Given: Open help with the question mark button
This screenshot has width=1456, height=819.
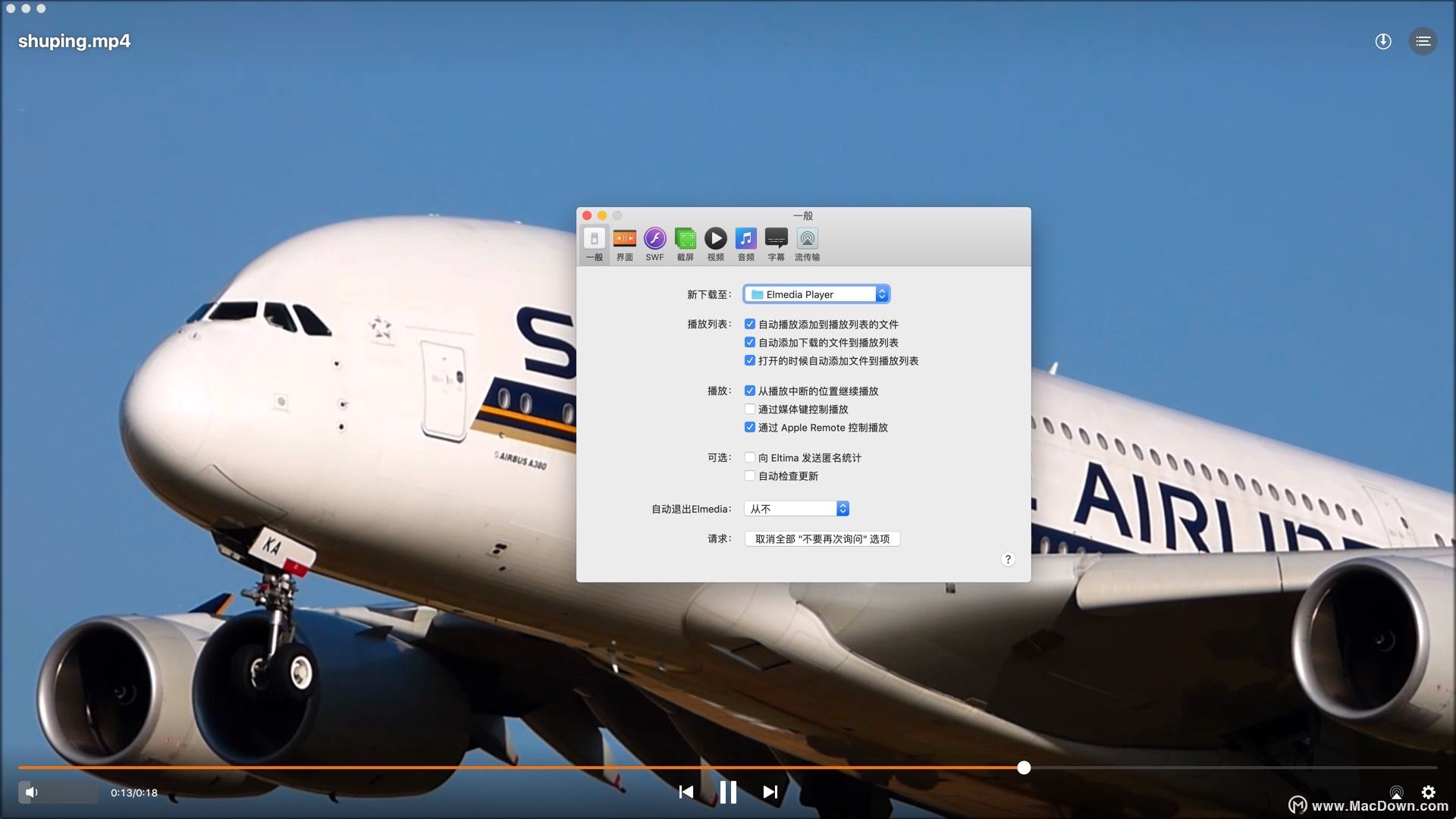Looking at the screenshot, I should 1007,559.
